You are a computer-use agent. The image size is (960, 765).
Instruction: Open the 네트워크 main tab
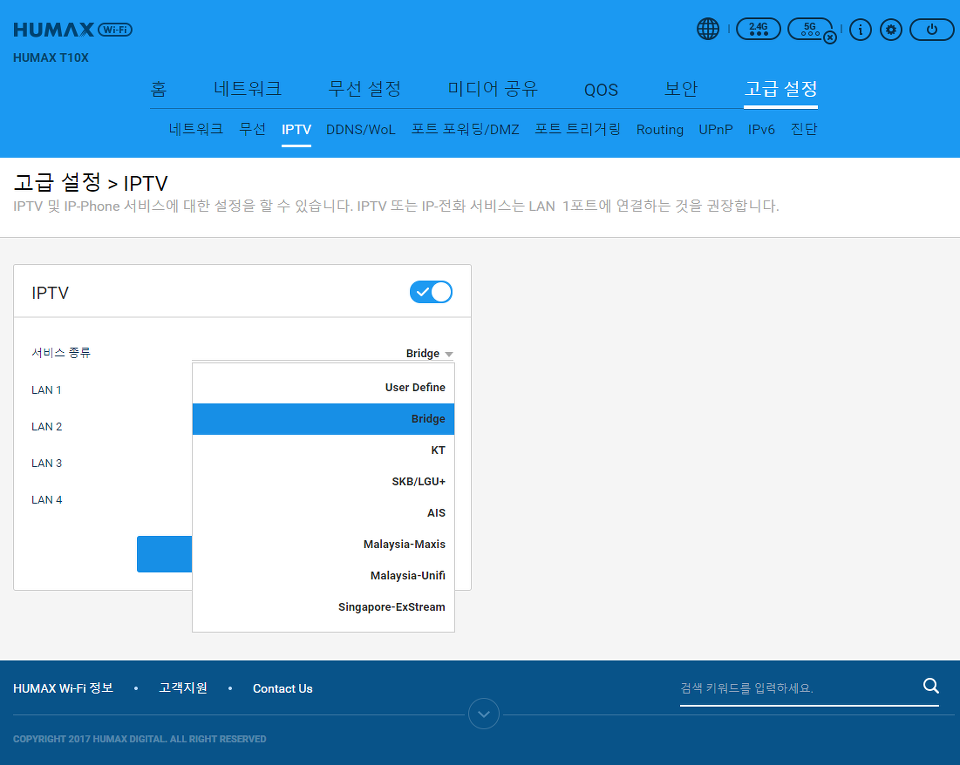(x=247, y=89)
